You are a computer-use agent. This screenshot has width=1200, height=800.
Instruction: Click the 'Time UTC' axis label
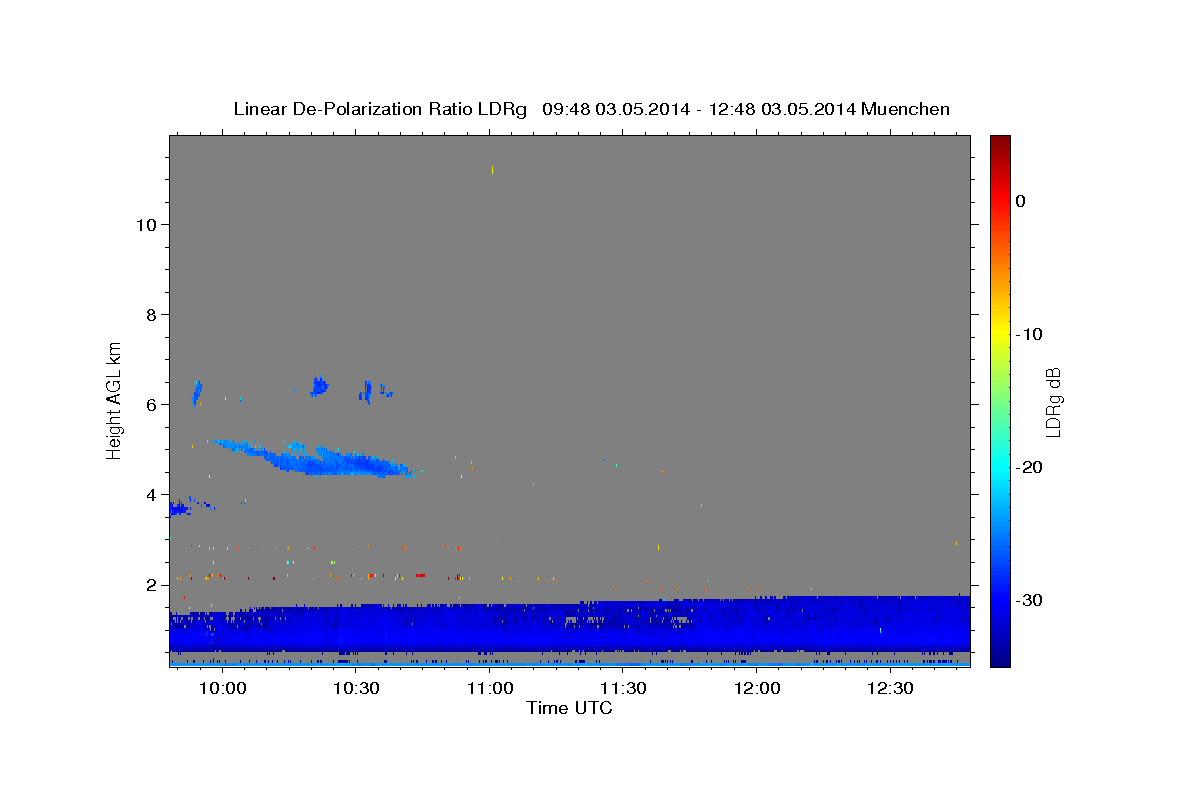(569, 708)
